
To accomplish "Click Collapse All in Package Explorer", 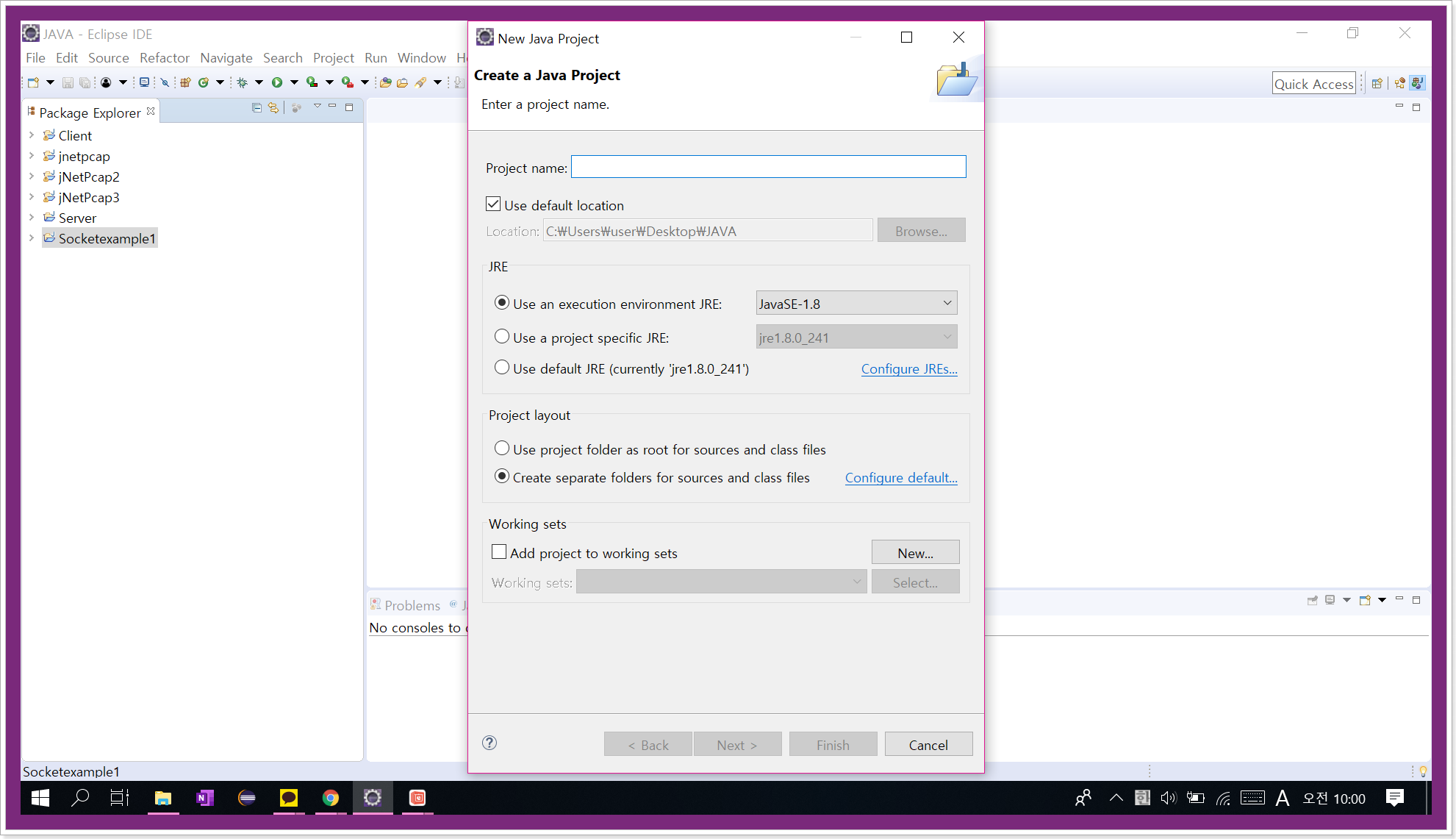I will tap(257, 108).
